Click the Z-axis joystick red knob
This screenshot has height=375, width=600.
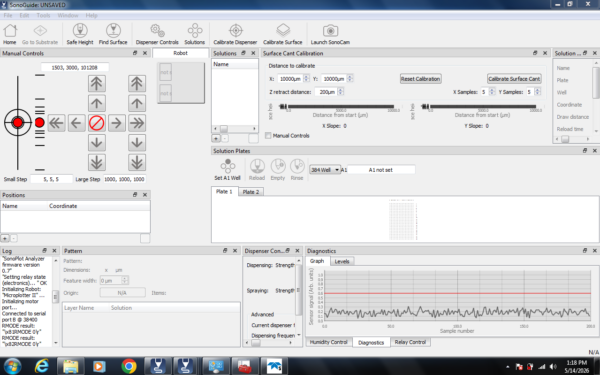(39, 122)
